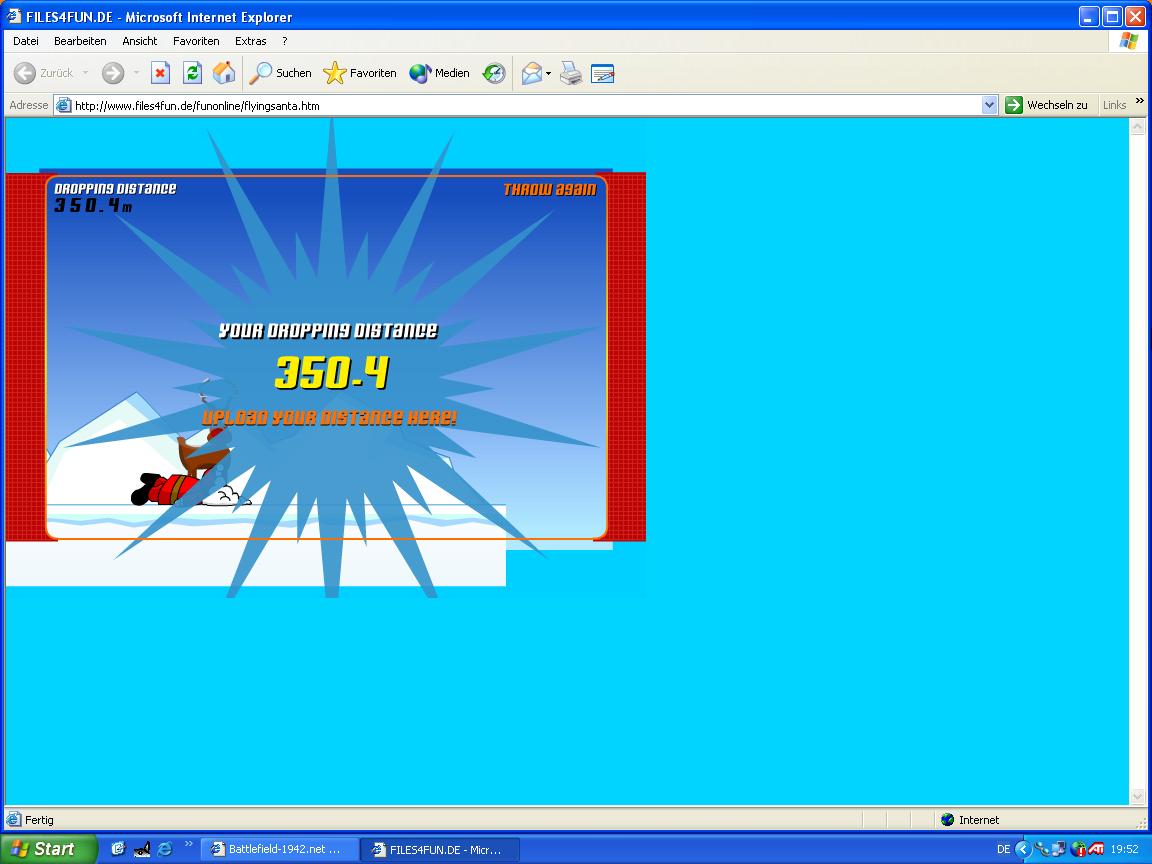Go to the home page icon
The width and height of the screenshot is (1152, 864).
(224, 73)
